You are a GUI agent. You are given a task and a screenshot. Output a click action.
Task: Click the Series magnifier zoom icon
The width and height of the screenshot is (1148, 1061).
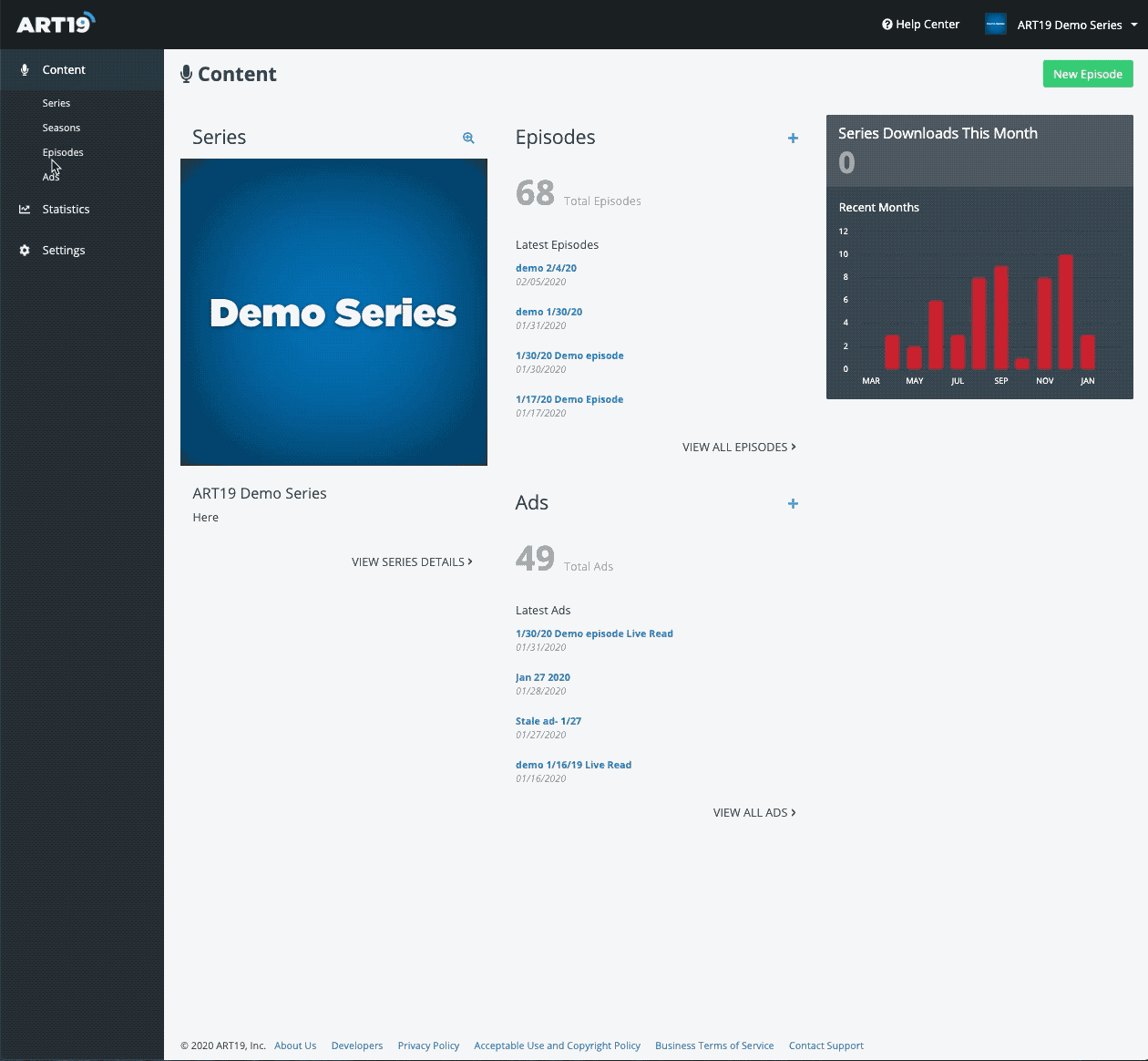tap(468, 138)
